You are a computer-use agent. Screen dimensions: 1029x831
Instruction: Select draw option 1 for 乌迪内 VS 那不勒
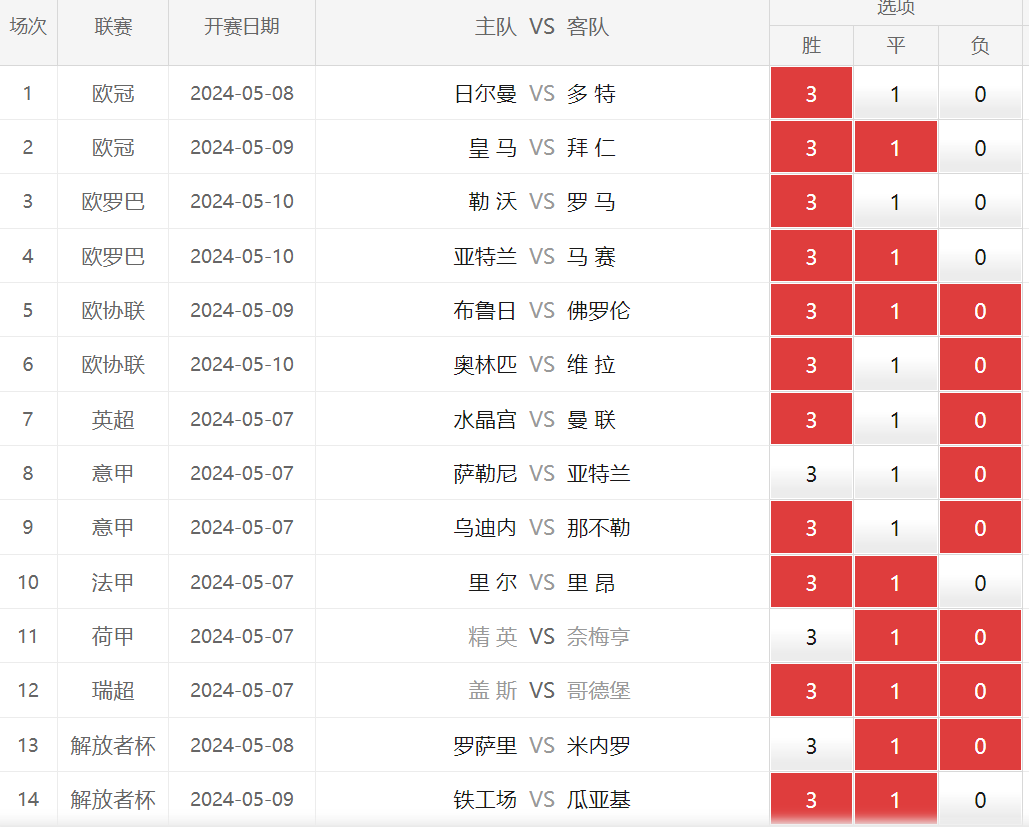895,527
